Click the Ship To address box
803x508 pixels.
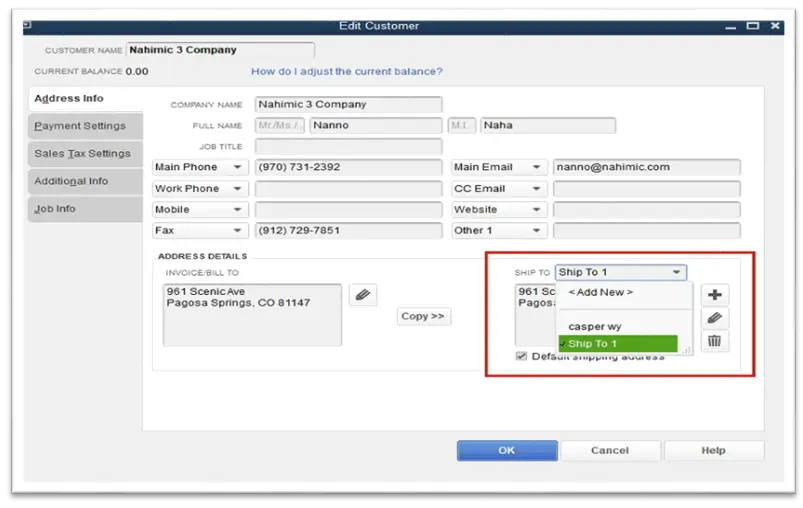tap(536, 315)
